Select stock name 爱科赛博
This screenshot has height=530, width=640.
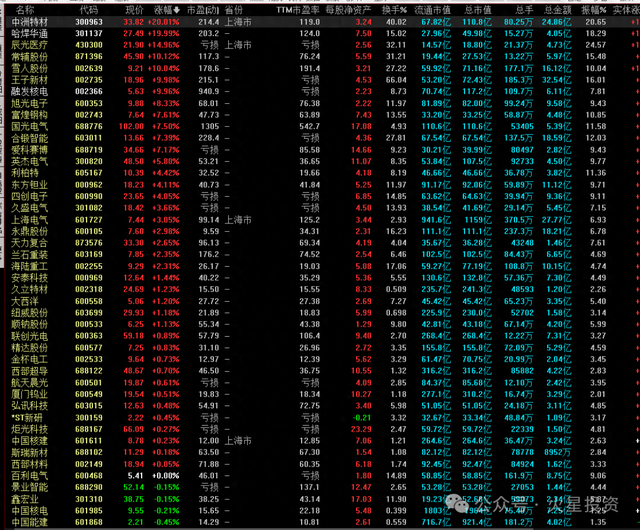pyautogui.click(x=29, y=150)
